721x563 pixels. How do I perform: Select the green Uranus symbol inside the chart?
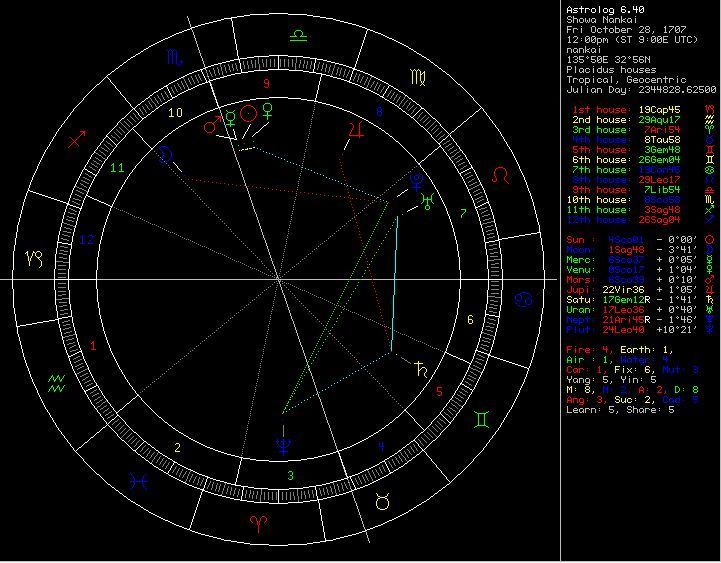(428, 201)
